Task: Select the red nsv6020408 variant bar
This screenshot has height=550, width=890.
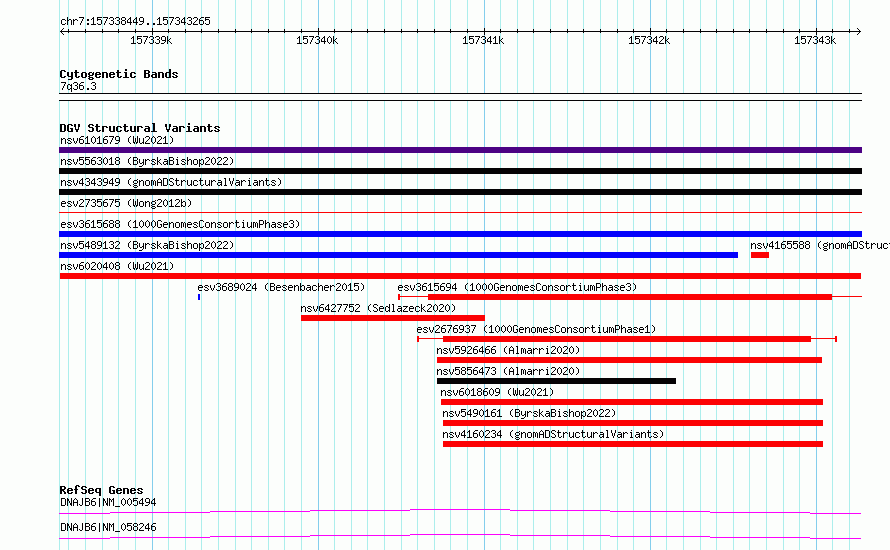Action: pos(460,276)
